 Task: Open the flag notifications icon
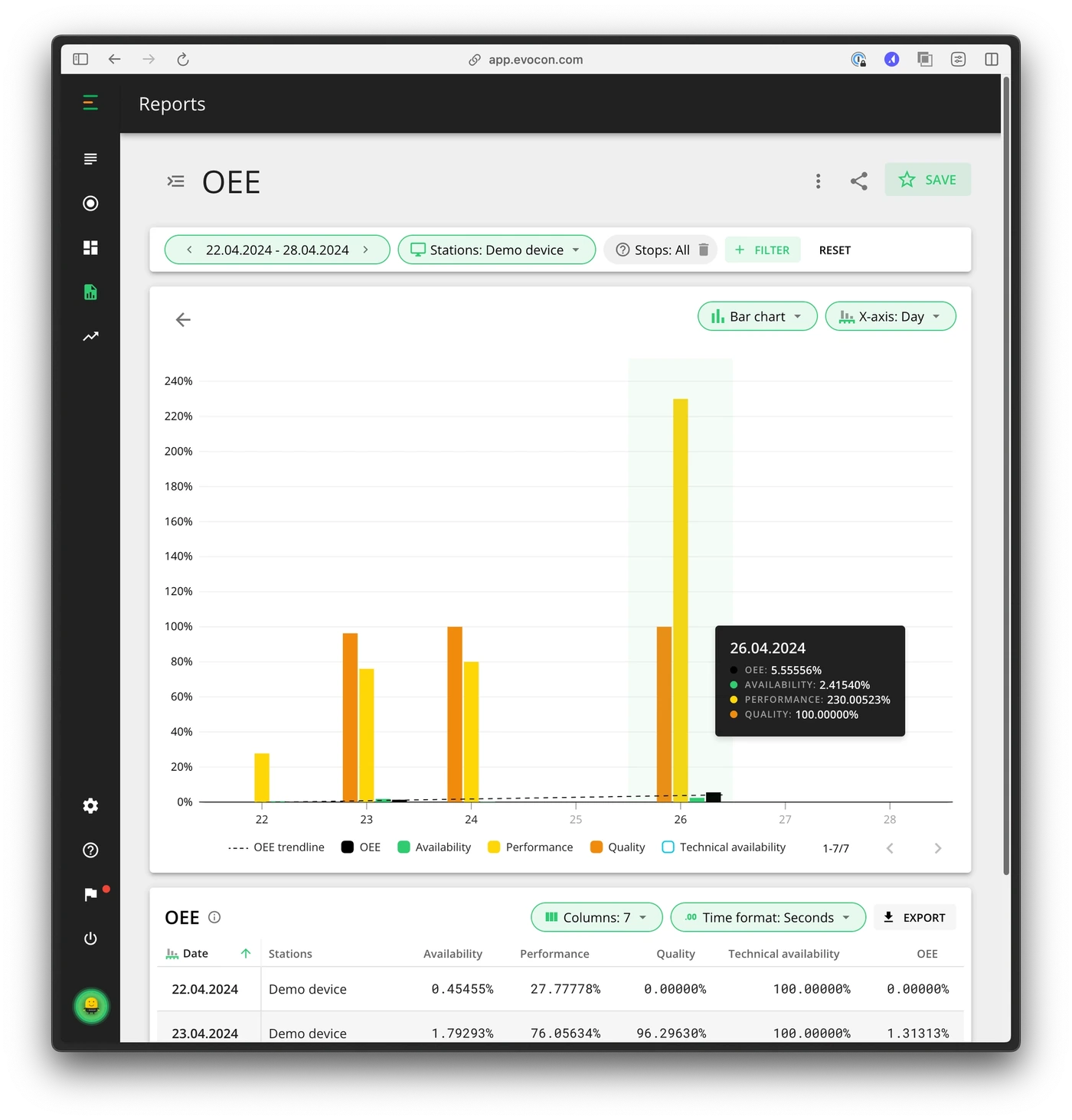click(x=90, y=894)
